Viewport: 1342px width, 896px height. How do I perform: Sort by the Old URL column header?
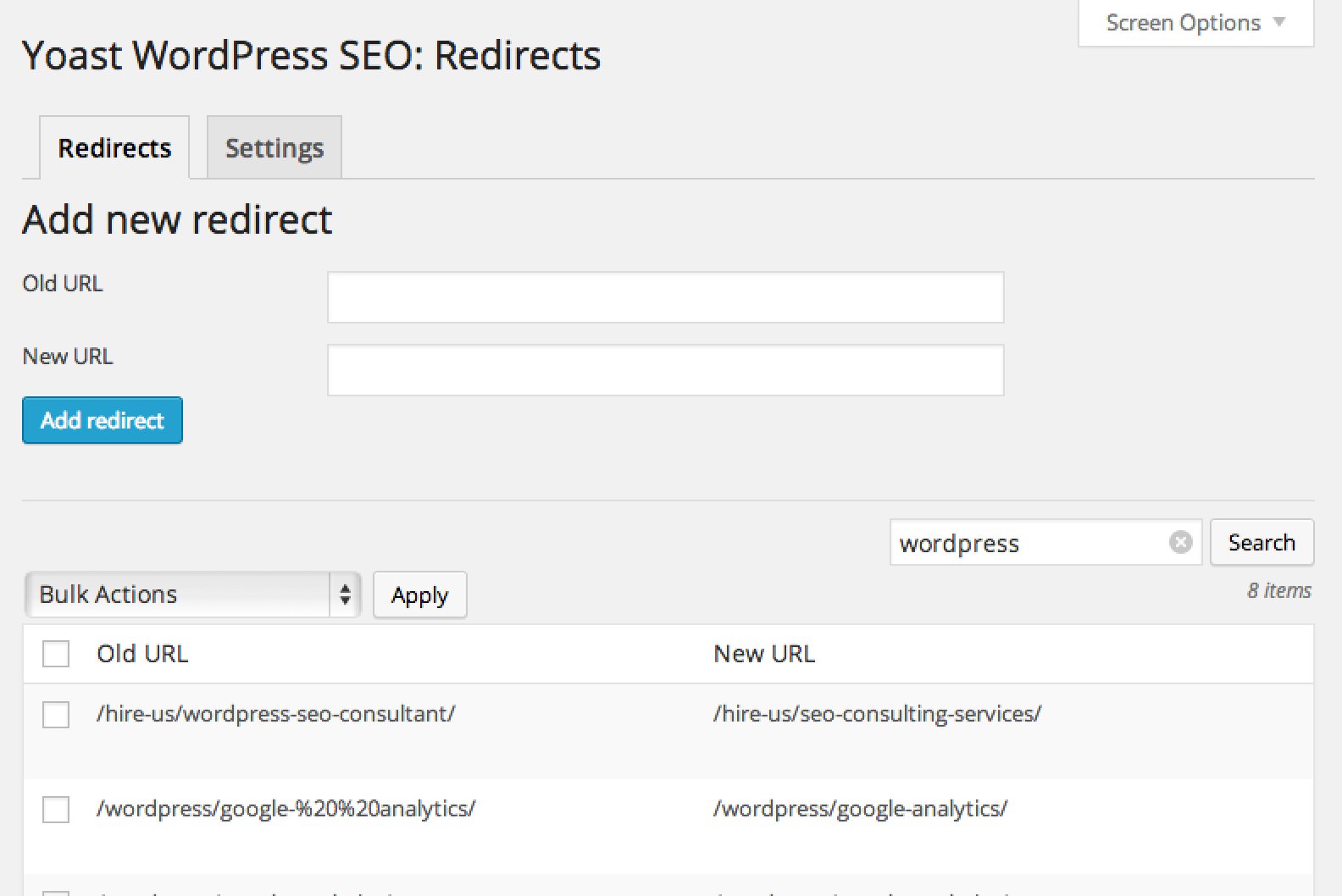click(x=142, y=654)
